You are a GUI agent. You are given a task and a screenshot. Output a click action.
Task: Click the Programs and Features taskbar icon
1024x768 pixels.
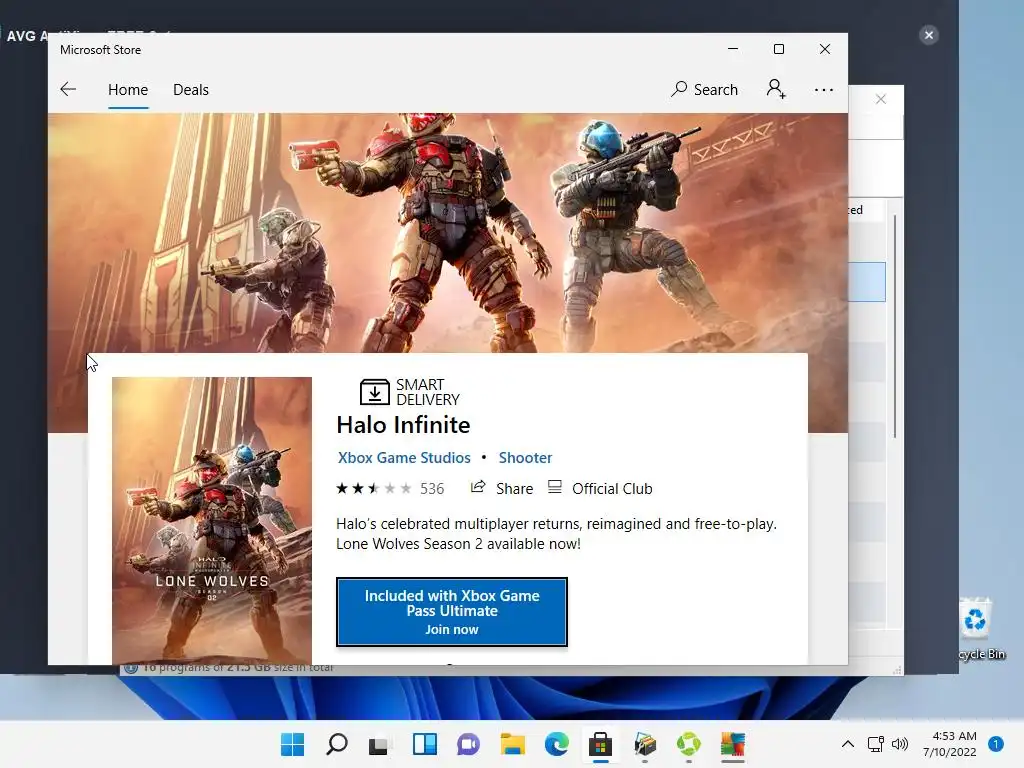(x=645, y=744)
